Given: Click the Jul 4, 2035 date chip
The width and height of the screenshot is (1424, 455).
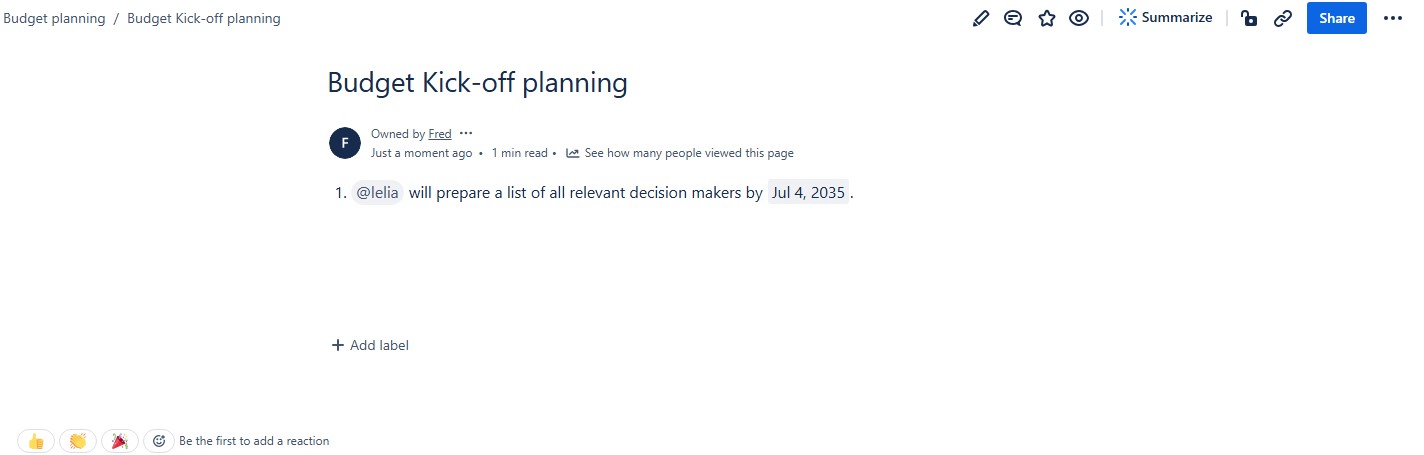Looking at the screenshot, I should [x=808, y=193].
